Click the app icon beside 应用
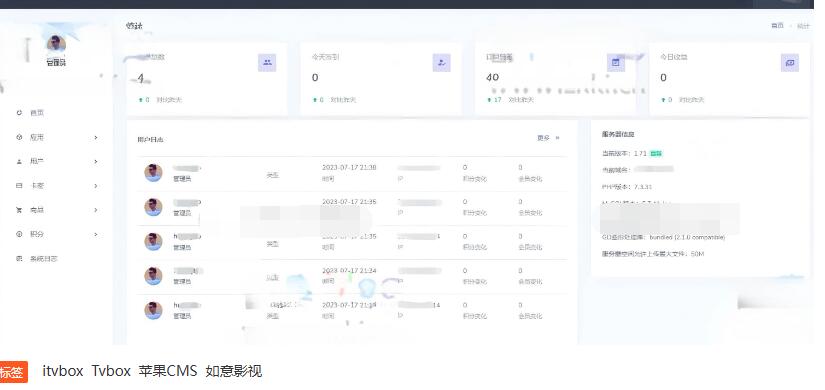 (19, 137)
